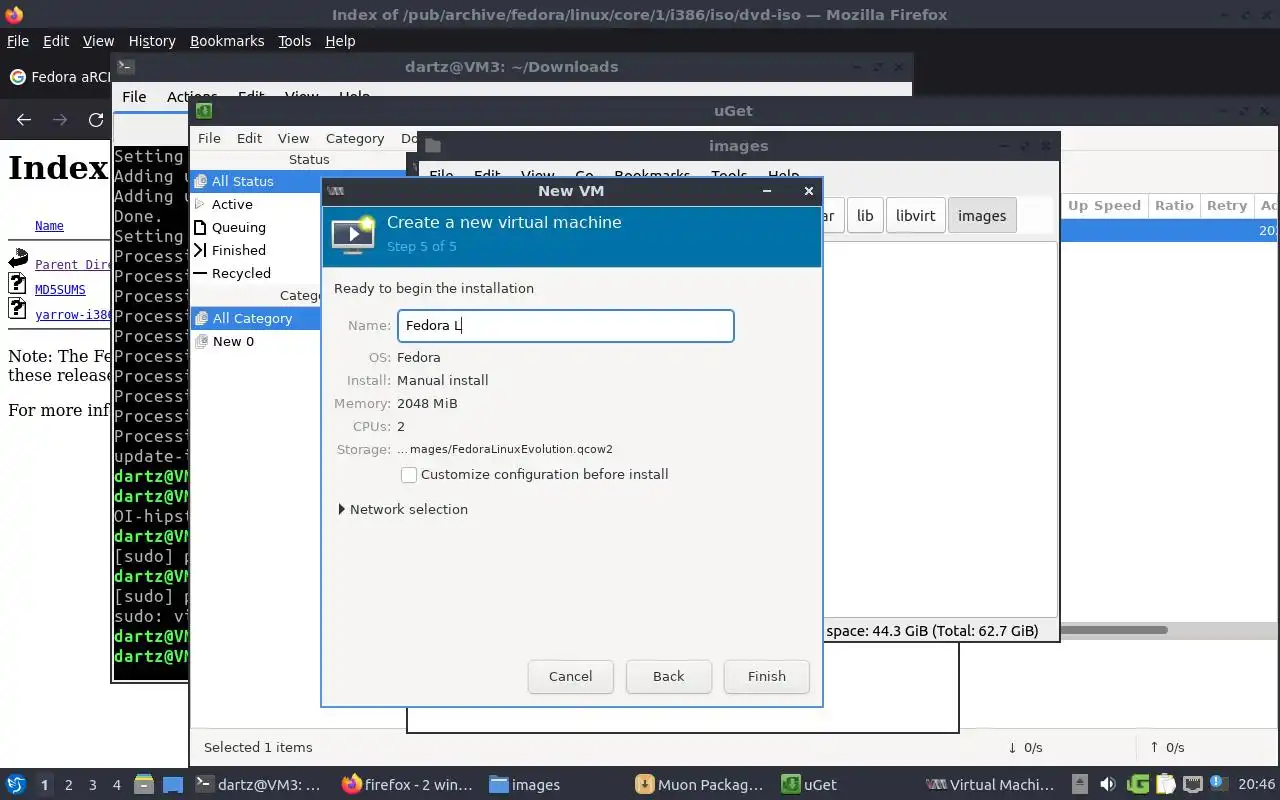Click the volume speaker tray icon
The image size is (1280, 800).
click(x=1107, y=785)
